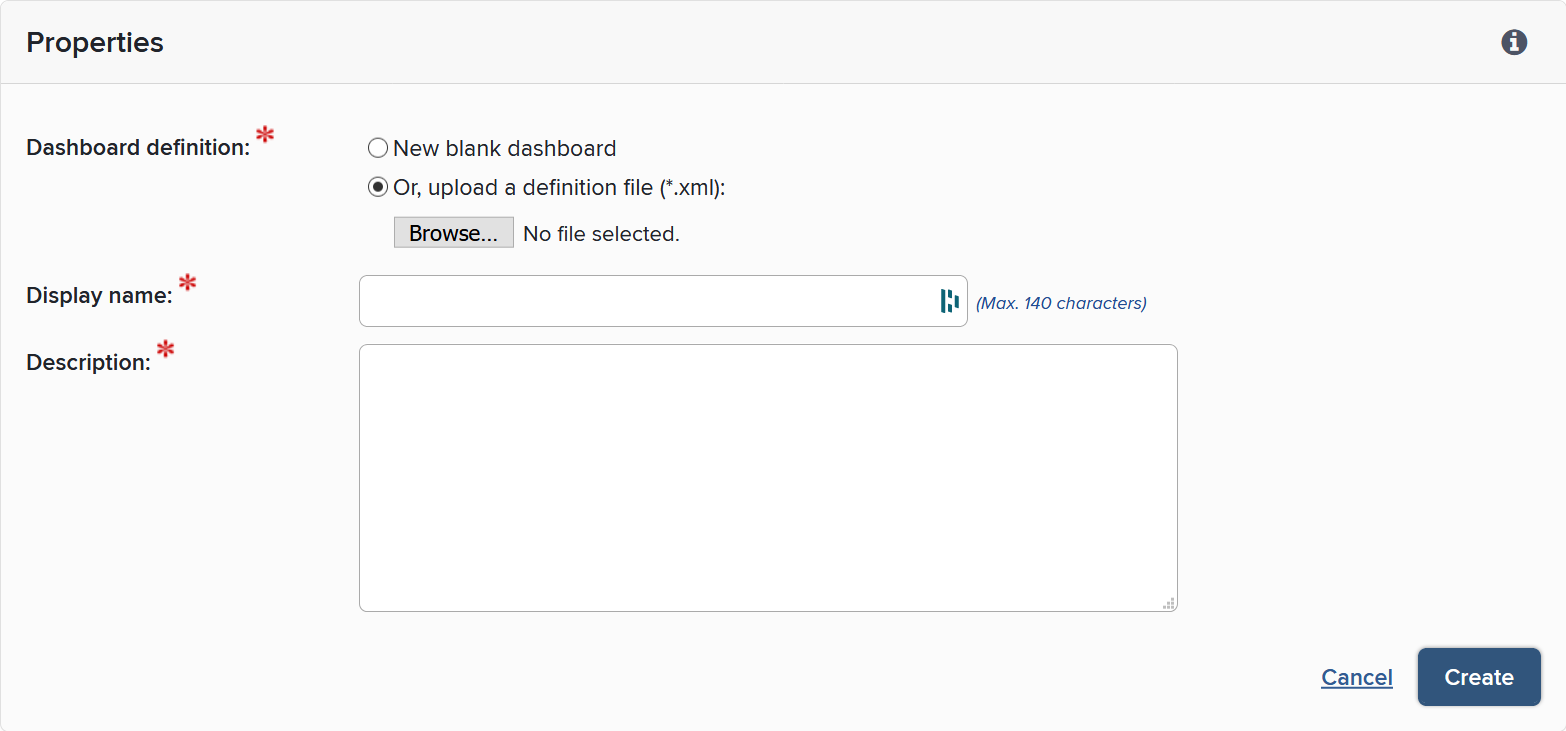1566x731 pixels.
Task: Click the 'New blank dashboard' label text
Action: 504,149
